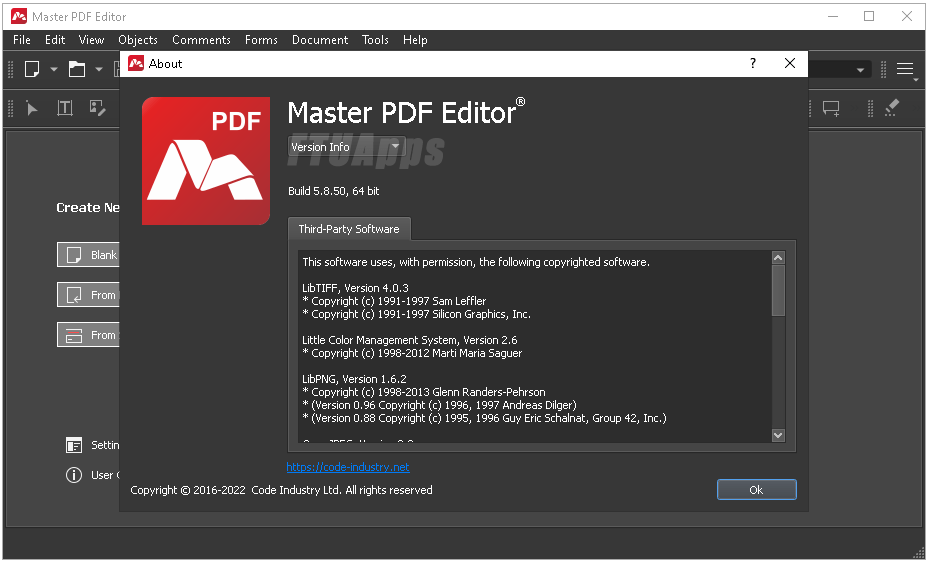Screen dimensions: 928x562
Task: Open the Edit menu
Action: coord(55,40)
